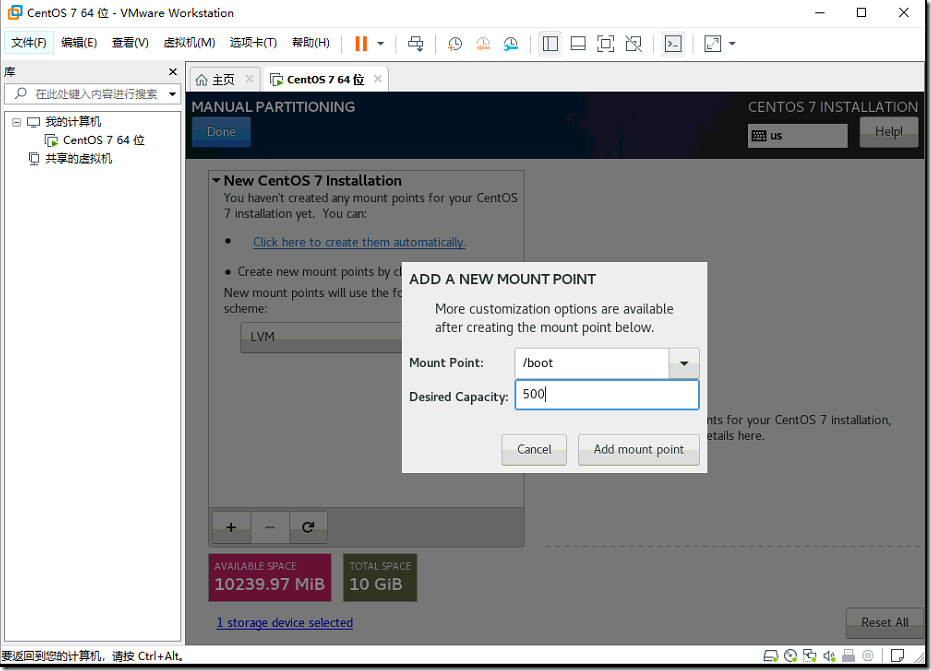Click the us keyboard layout indicator
The height and width of the screenshot is (671, 931).
pos(797,135)
